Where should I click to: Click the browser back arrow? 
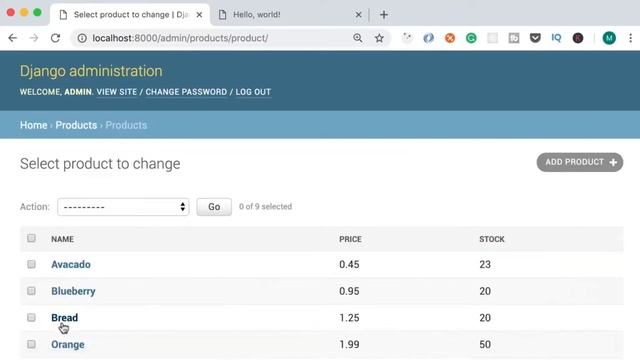click(13, 38)
